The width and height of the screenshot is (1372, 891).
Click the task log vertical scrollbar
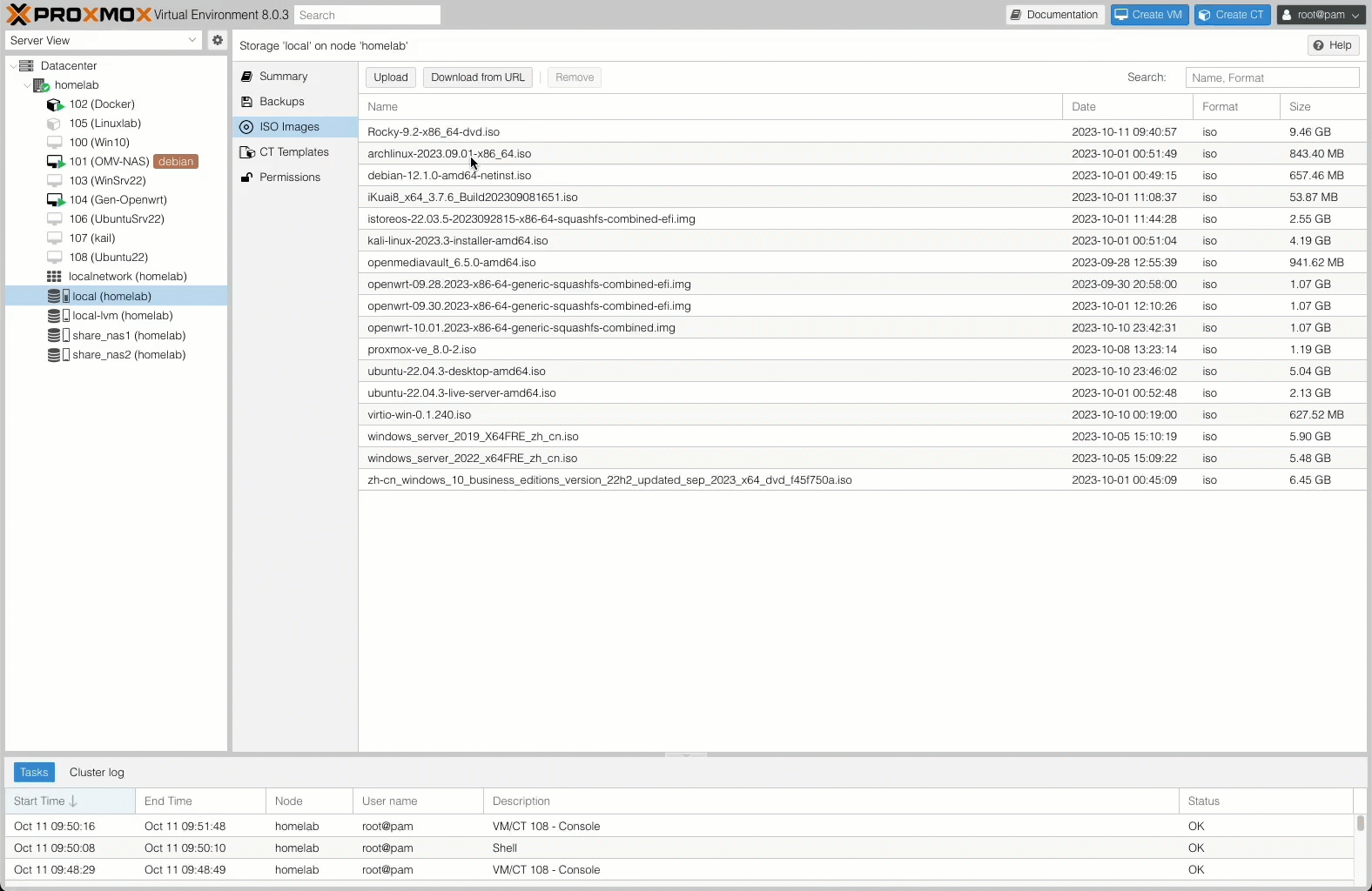coord(1361,823)
